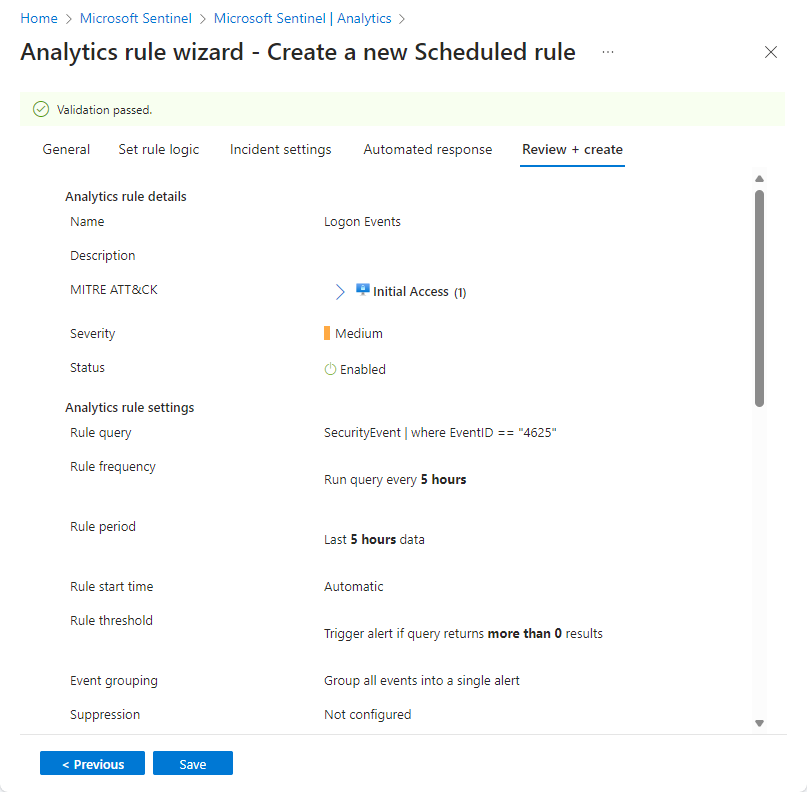This screenshot has height=792, width=807.
Task: Open the Set rule logic tab
Action: click(x=158, y=149)
